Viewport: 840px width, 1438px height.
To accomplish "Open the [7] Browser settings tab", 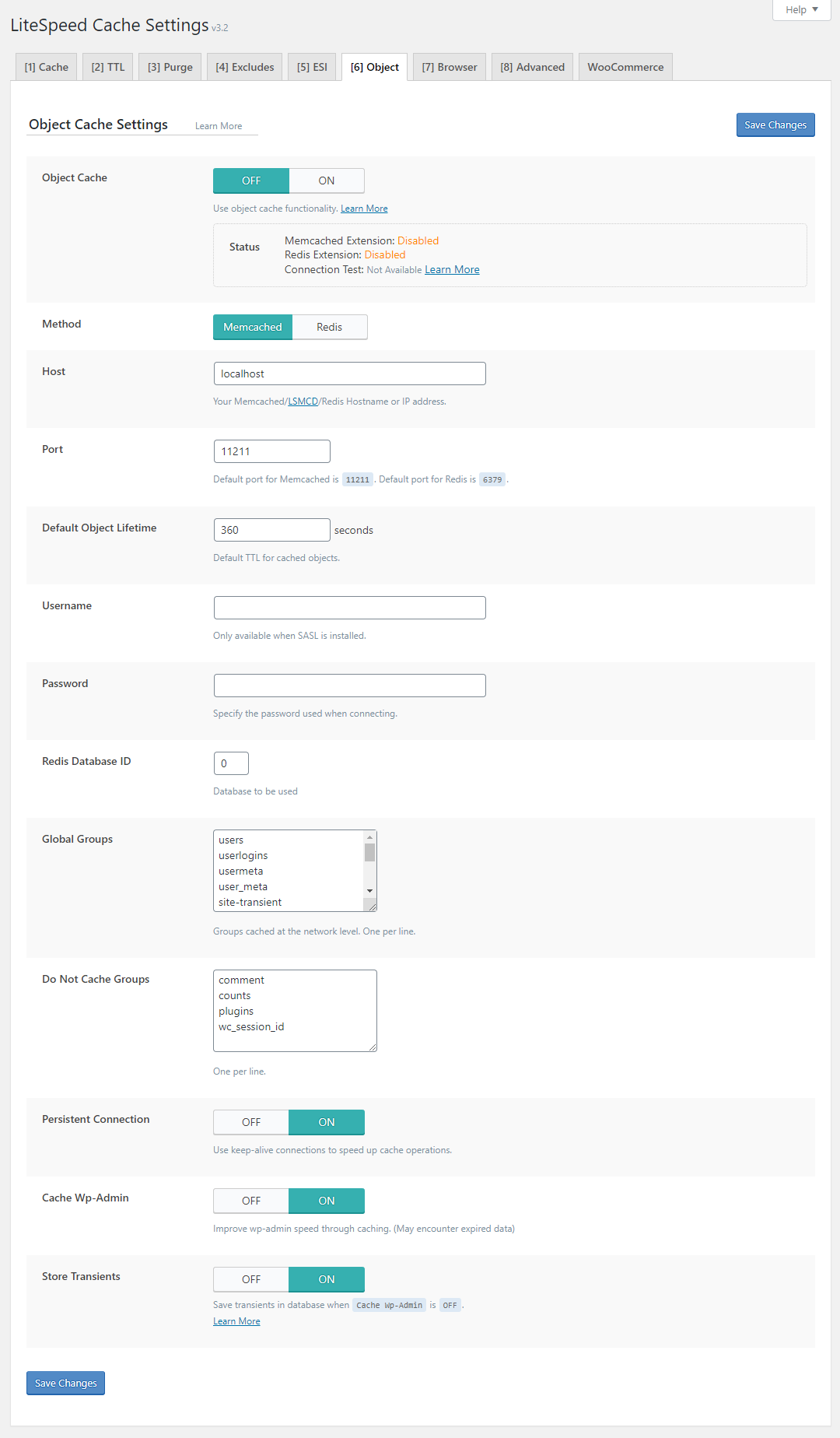I will click(x=449, y=67).
